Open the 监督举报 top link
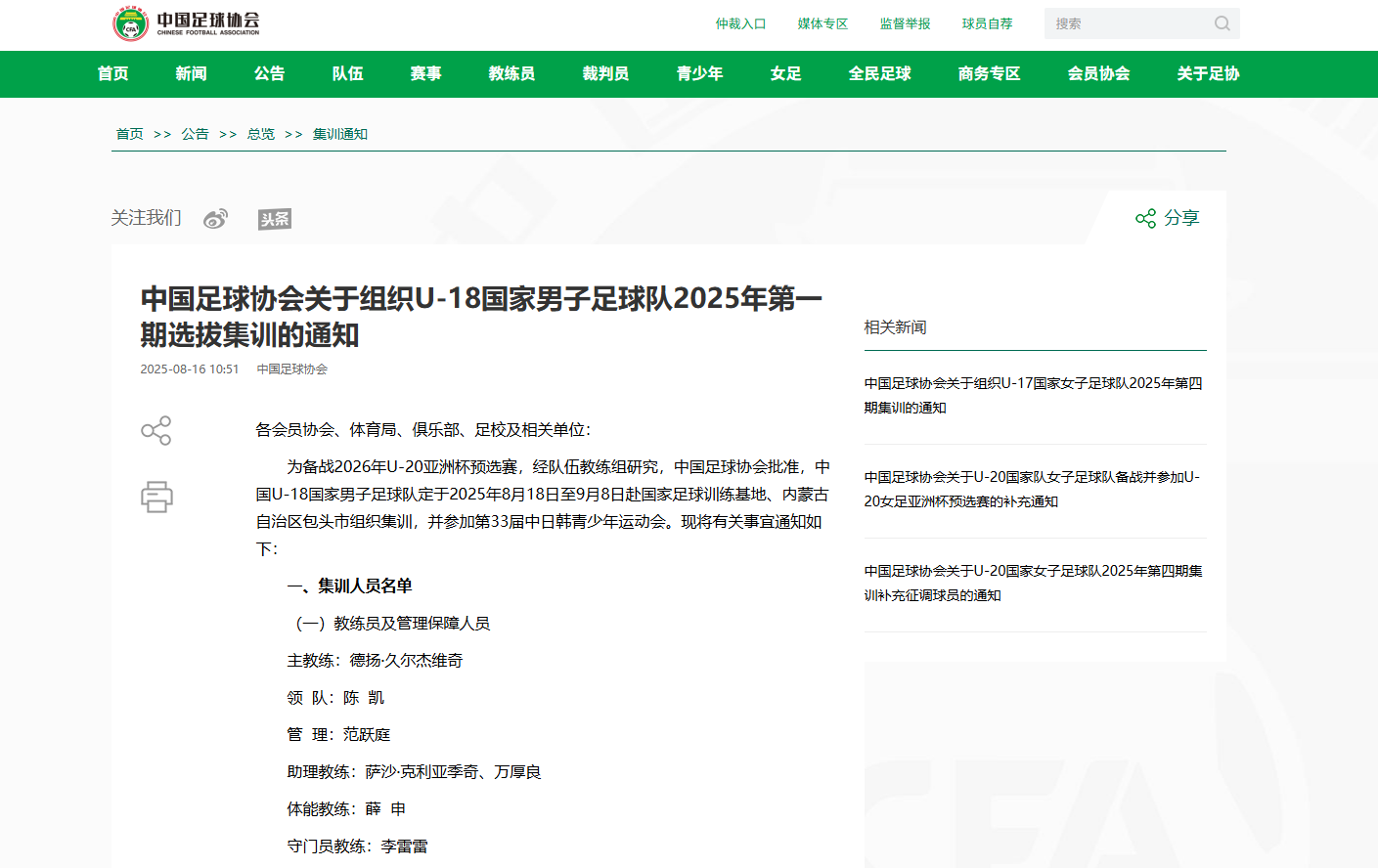This screenshot has height=868, width=1378. point(905,23)
